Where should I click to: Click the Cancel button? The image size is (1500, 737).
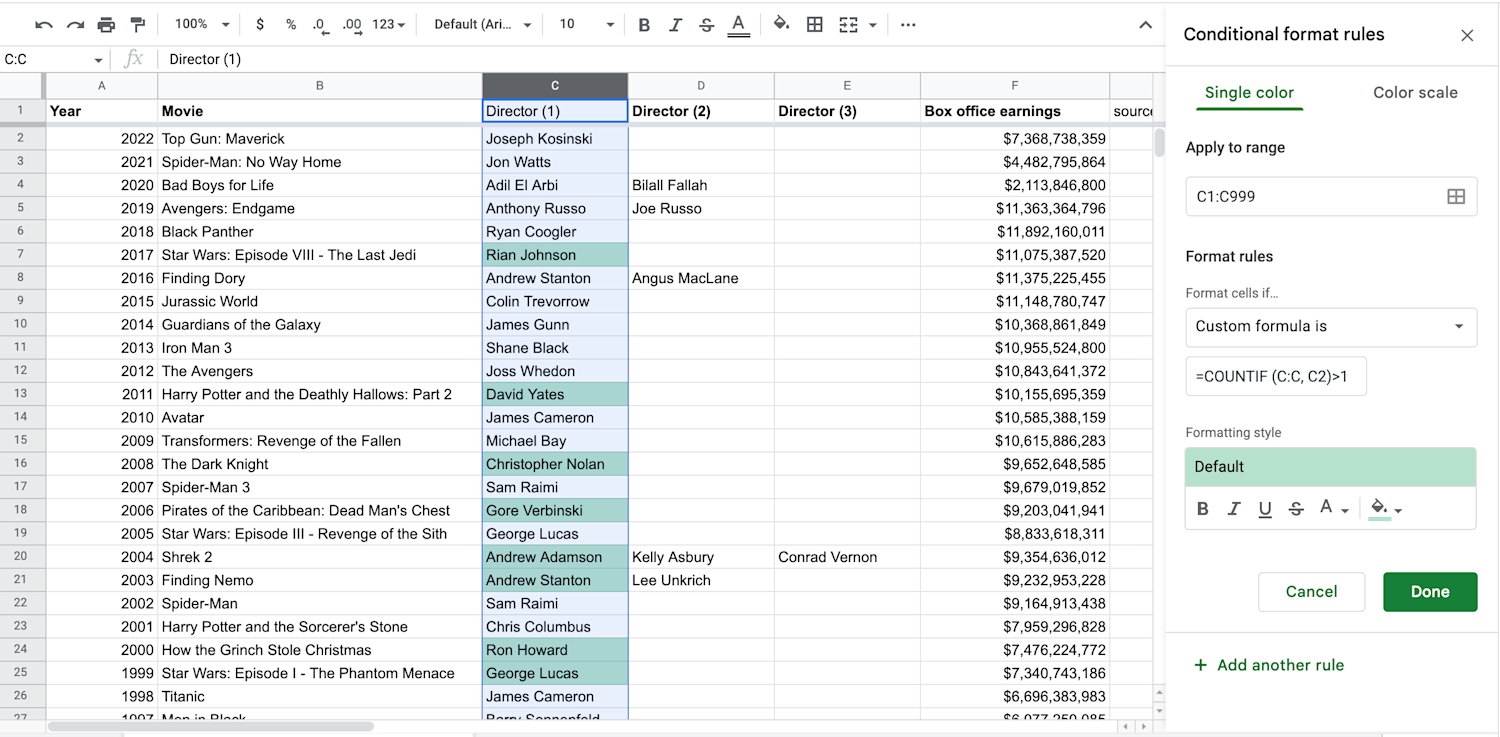pyautogui.click(x=1311, y=592)
